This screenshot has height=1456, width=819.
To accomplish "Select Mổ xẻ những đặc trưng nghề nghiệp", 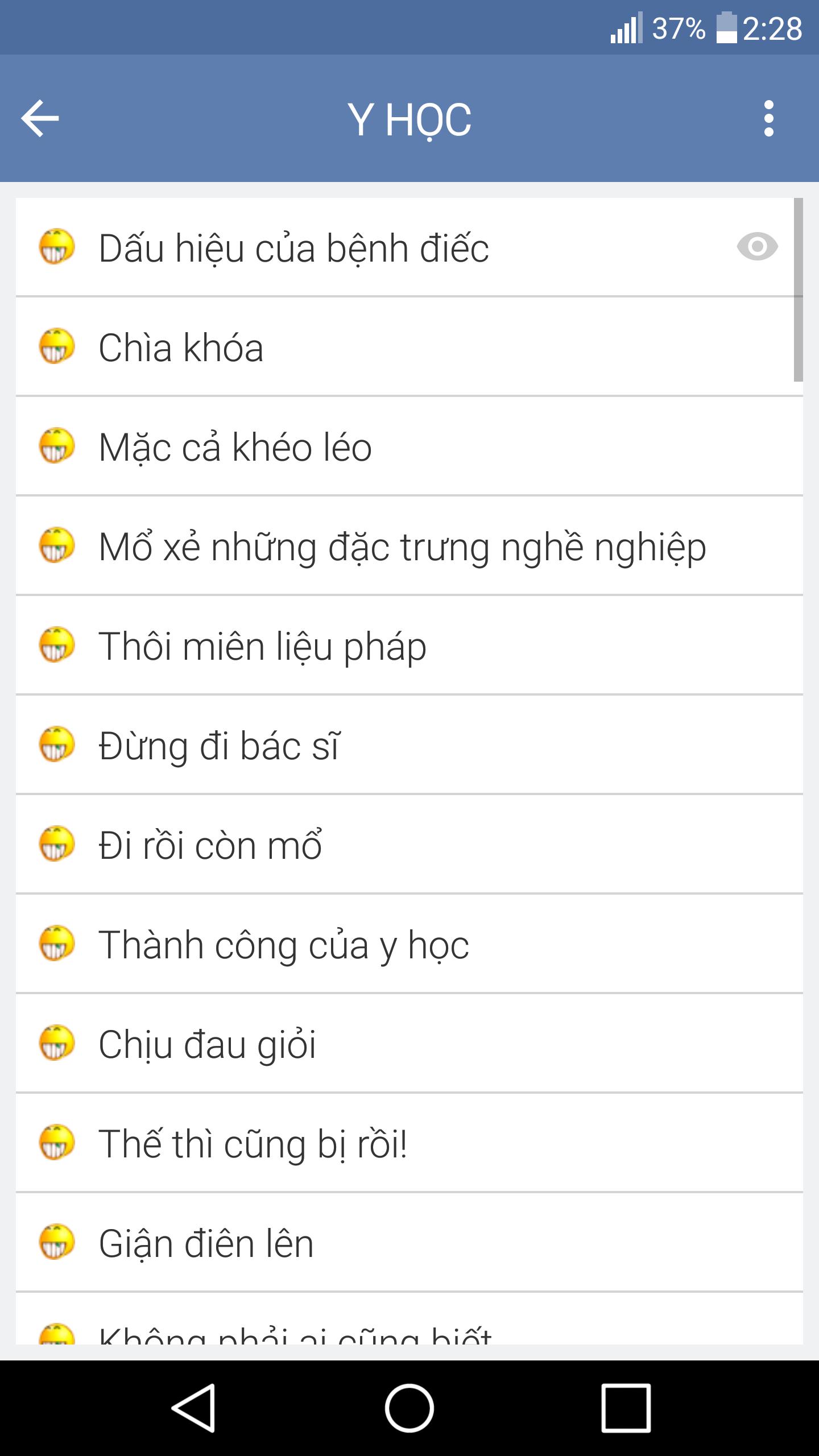I will click(x=409, y=545).
